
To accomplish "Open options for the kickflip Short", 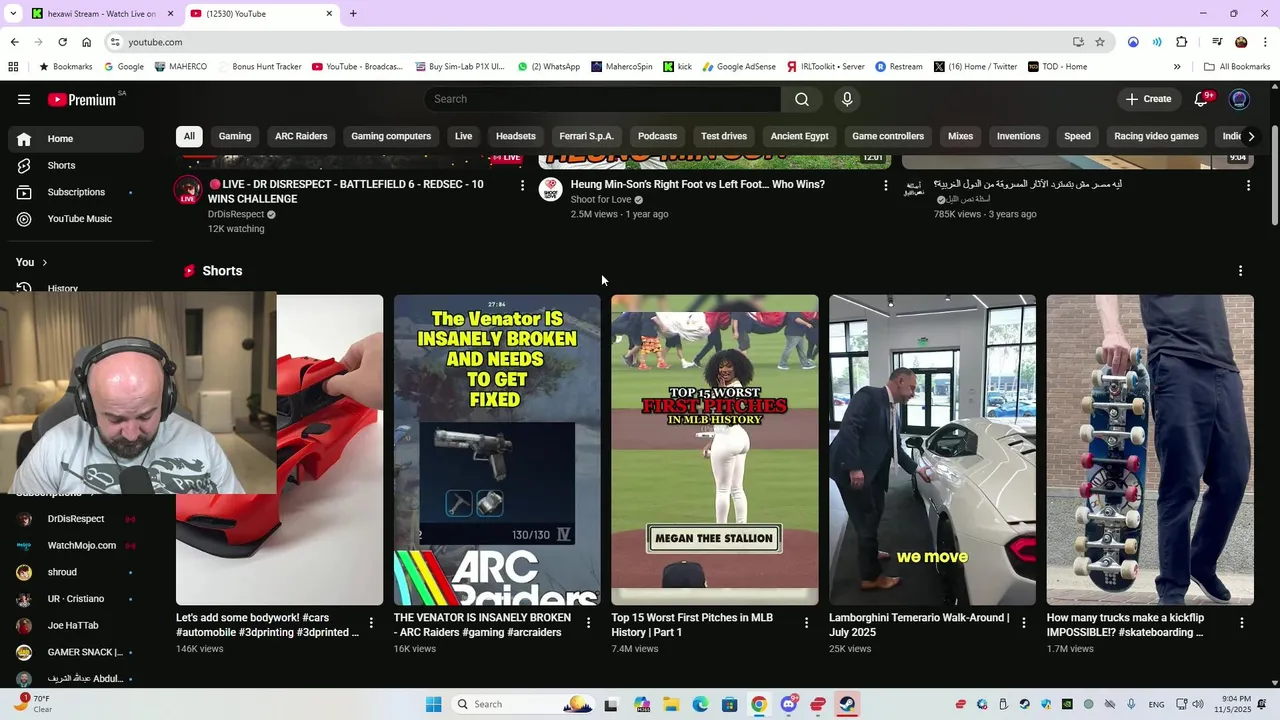I will (x=1242, y=623).
